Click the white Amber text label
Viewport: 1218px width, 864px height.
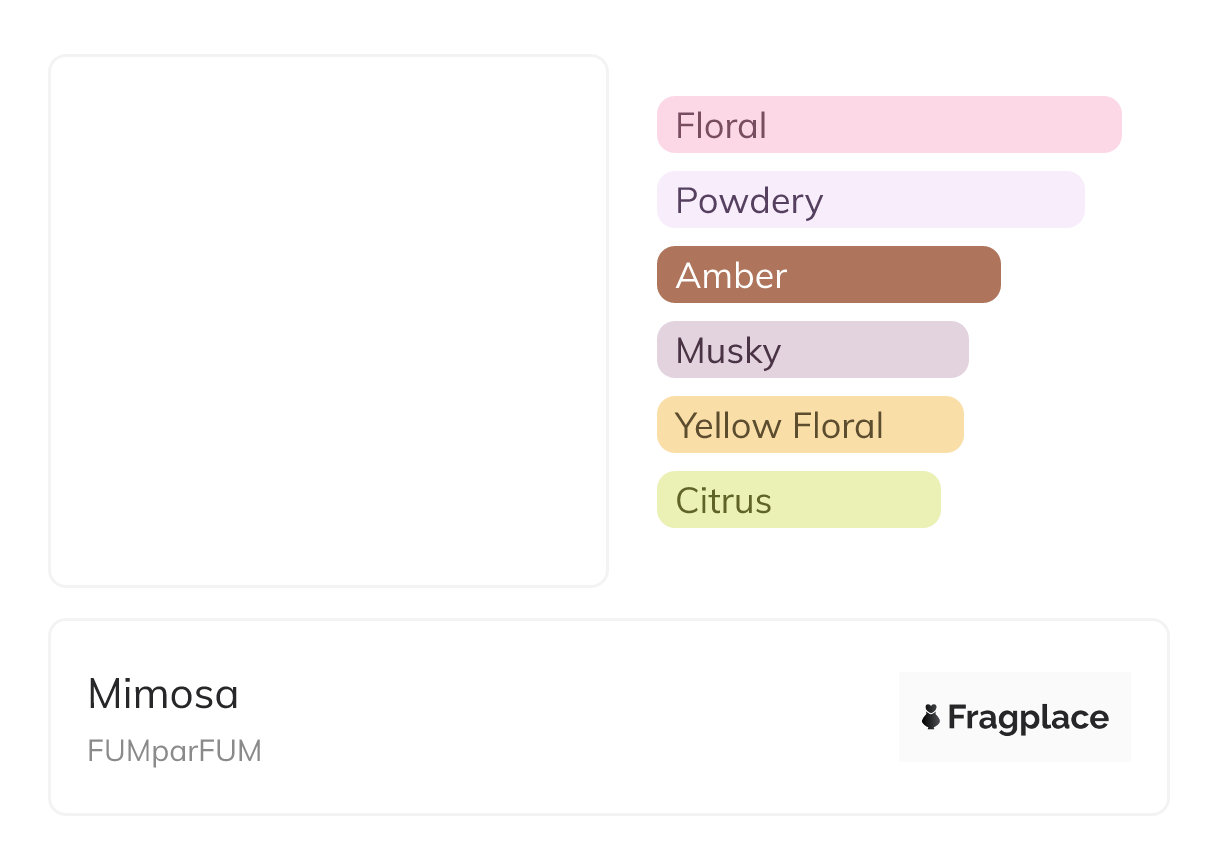[x=731, y=276]
